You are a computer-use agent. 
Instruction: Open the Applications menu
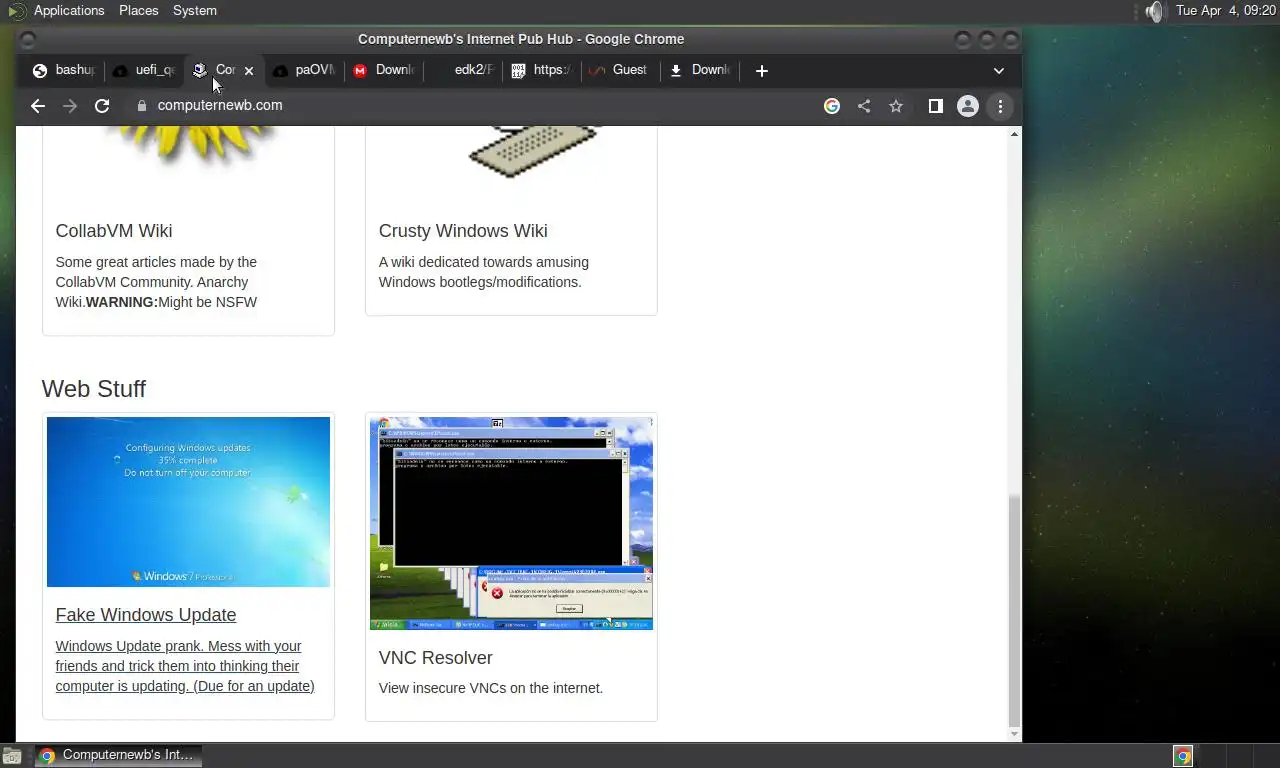click(x=69, y=10)
